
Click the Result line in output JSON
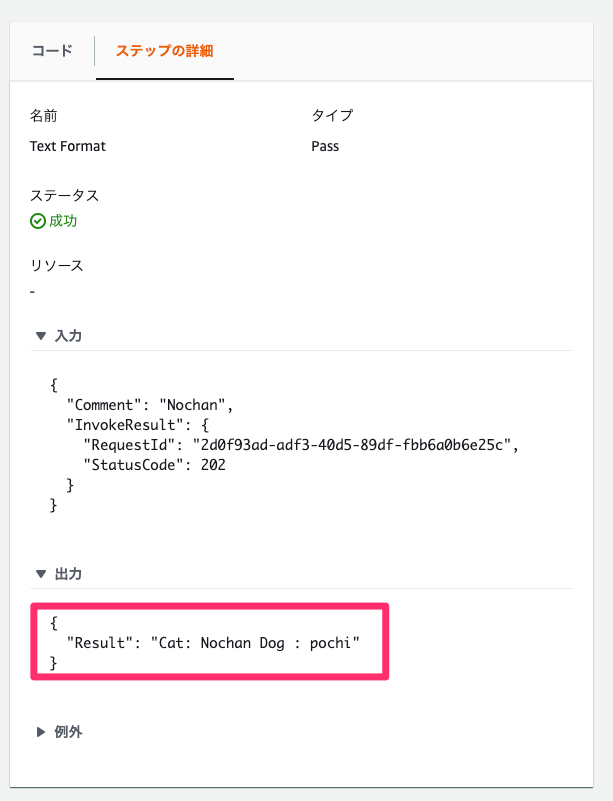[x=213, y=643]
